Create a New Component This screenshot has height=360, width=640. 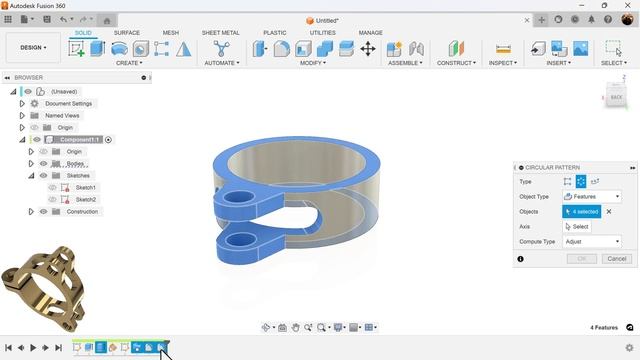click(x=394, y=49)
